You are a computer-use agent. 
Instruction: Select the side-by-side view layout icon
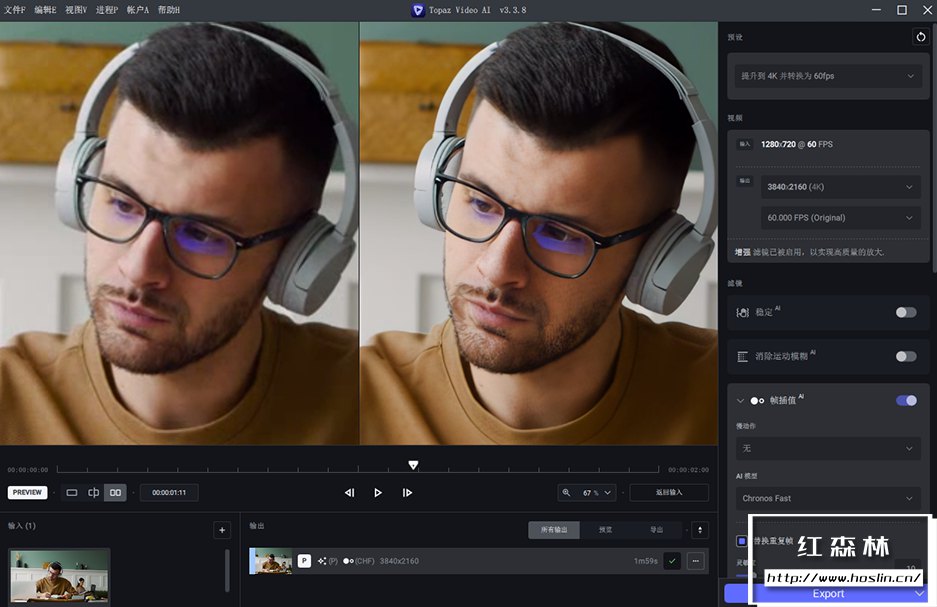(116, 492)
